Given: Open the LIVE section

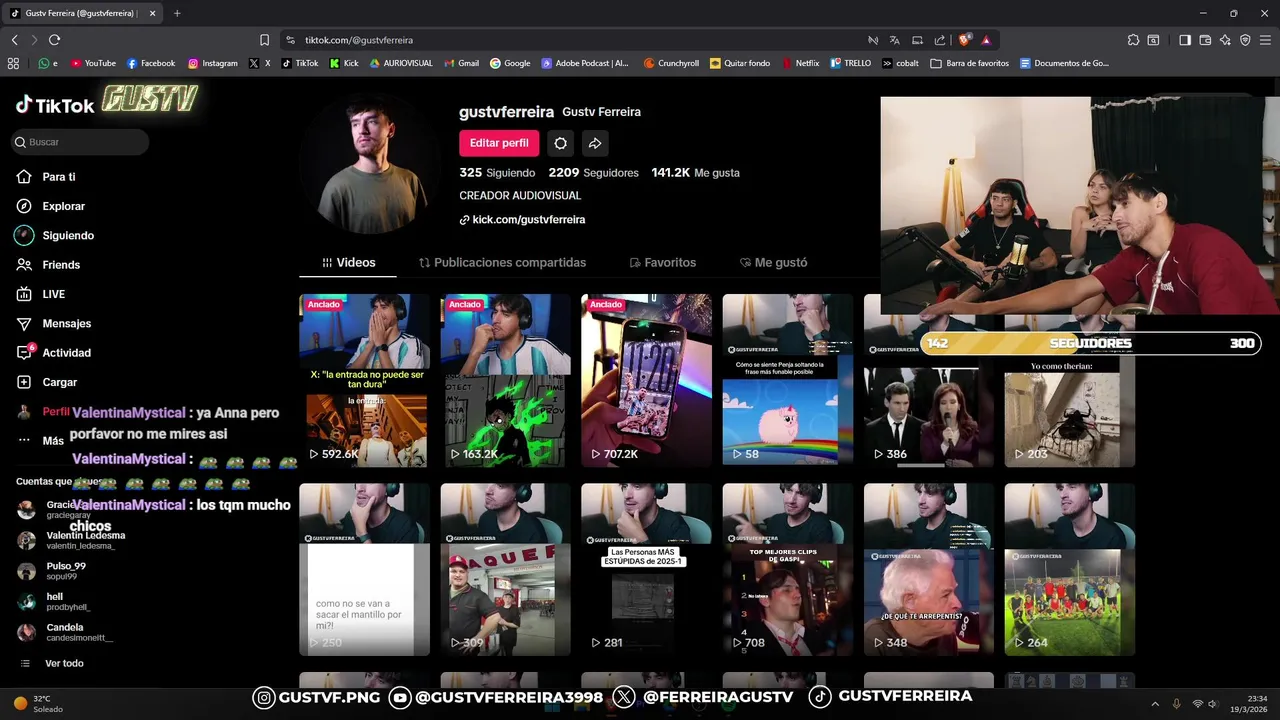Looking at the screenshot, I should tap(41, 294).
